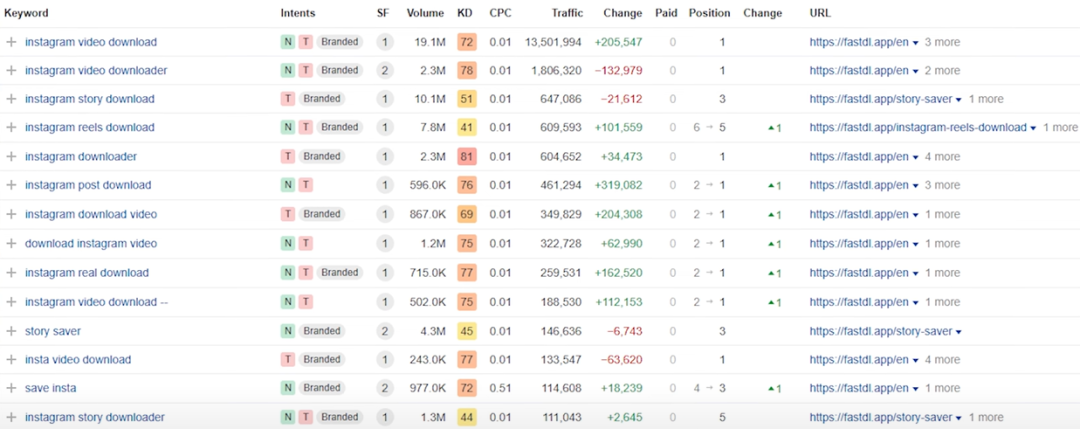Click plus icon beside save insta
Viewport: 1080px width, 429px height.
click(x=10, y=388)
